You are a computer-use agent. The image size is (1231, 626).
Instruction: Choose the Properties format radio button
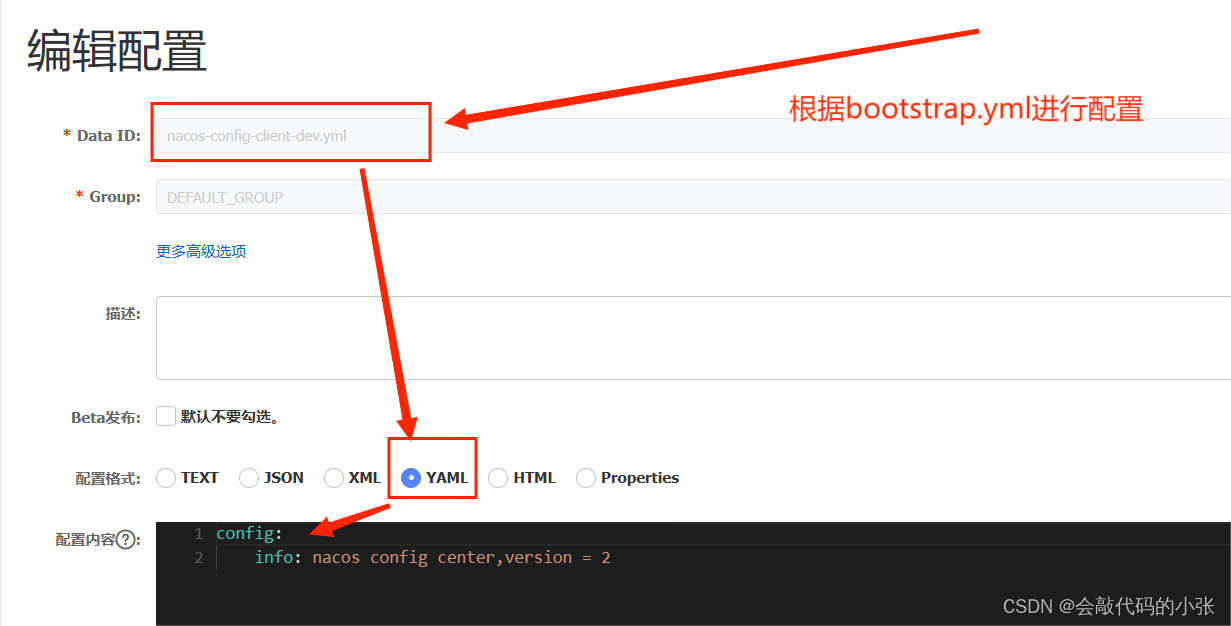pyautogui.click(x=586, y=478)
